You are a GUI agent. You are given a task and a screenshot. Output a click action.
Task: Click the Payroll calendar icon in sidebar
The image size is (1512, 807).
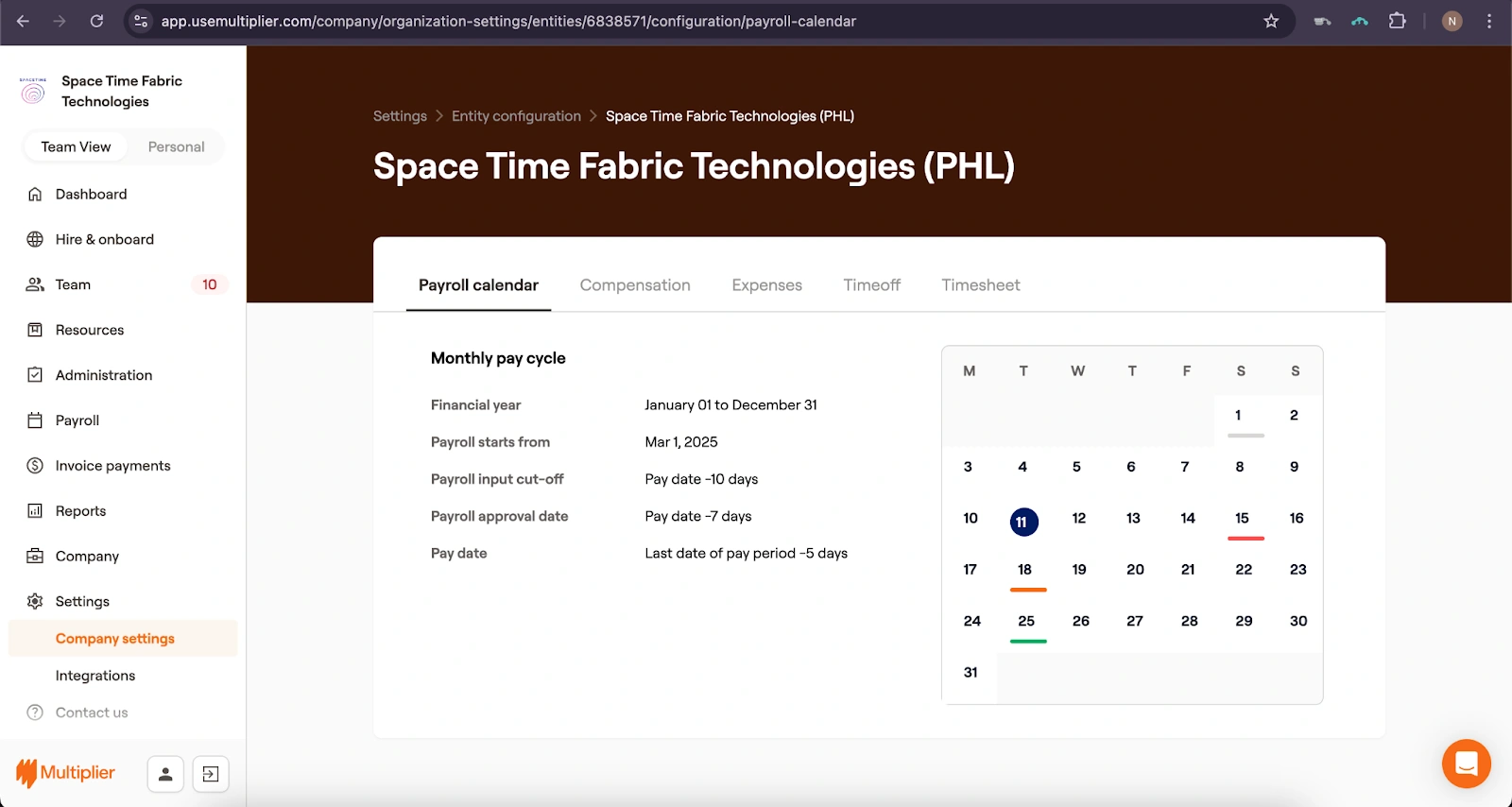(35, 421)
